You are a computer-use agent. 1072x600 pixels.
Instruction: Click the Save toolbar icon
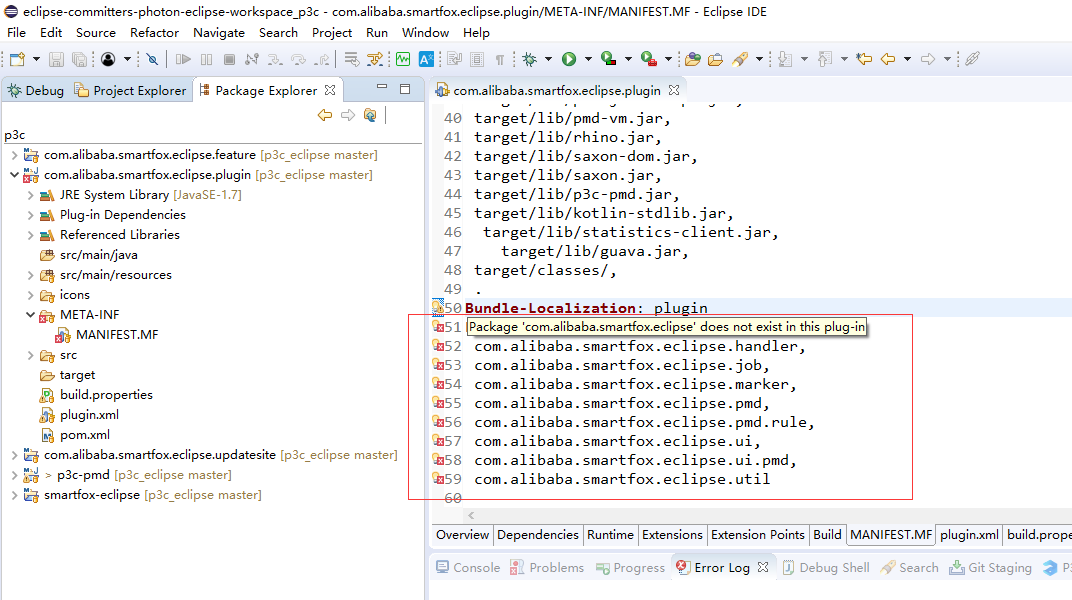click(x=56, y=59)
